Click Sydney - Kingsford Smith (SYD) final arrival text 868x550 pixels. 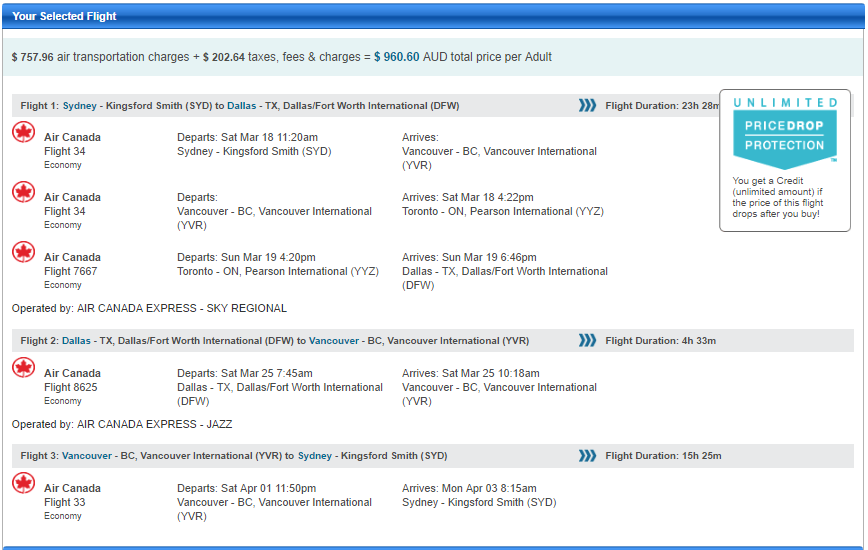pos(479,502)
